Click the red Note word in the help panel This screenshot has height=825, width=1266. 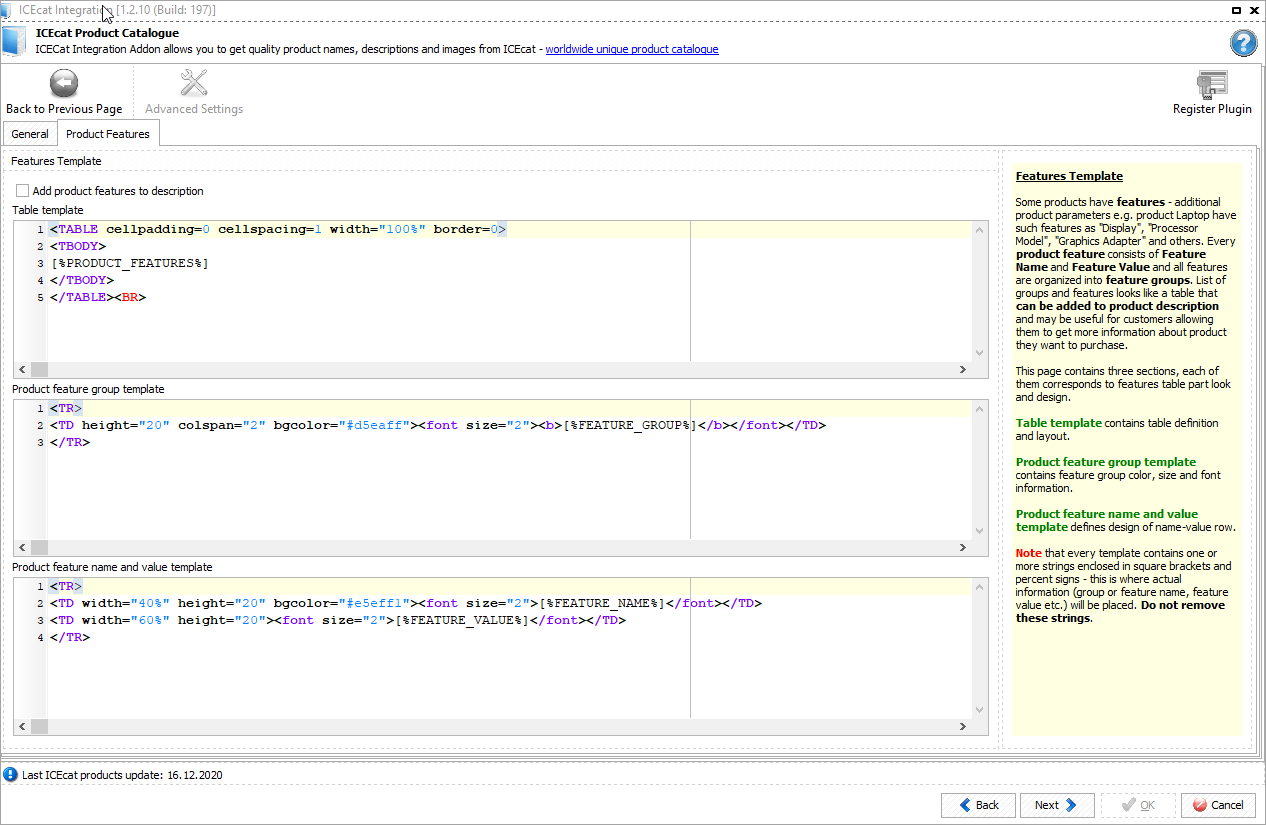1029,553
